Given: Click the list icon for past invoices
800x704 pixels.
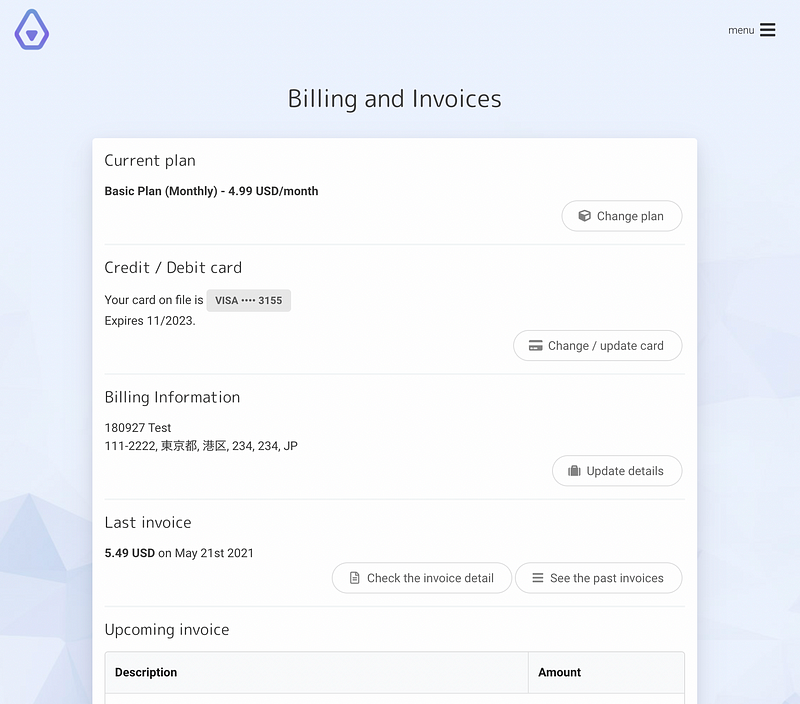Looking at the screenshot, I should 537,577.
